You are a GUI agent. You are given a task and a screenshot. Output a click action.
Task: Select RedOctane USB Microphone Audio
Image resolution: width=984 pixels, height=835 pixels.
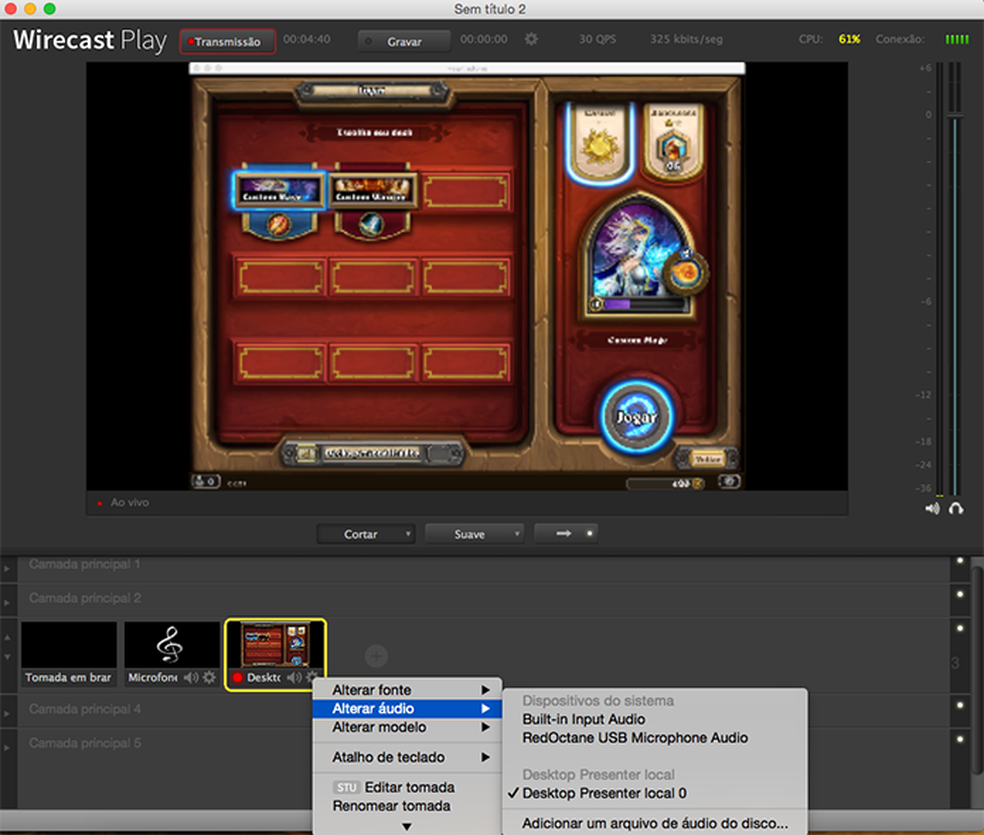pos(655,738)
